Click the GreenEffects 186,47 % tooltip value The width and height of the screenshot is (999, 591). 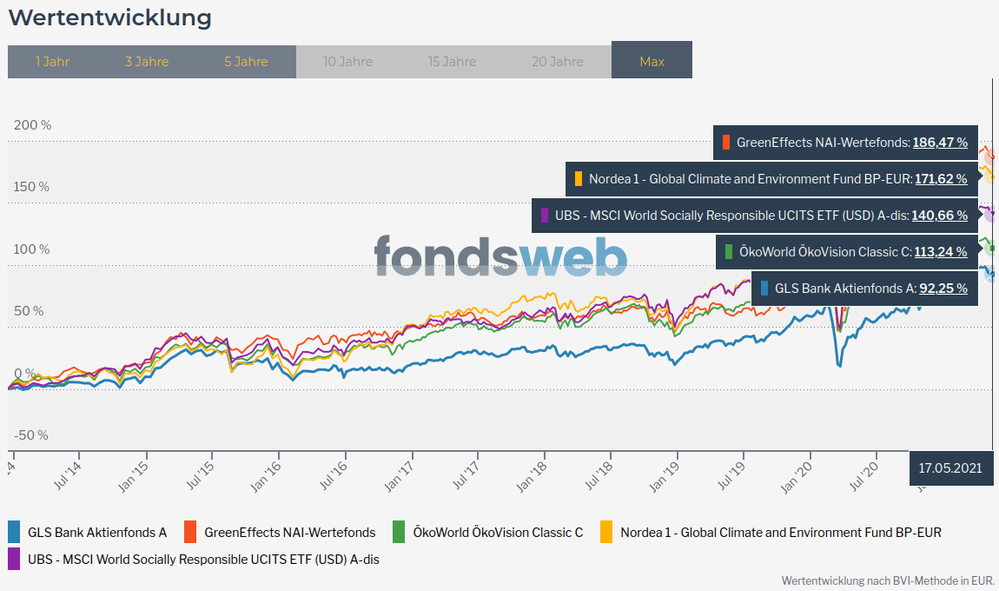click(x=939, y=143)
